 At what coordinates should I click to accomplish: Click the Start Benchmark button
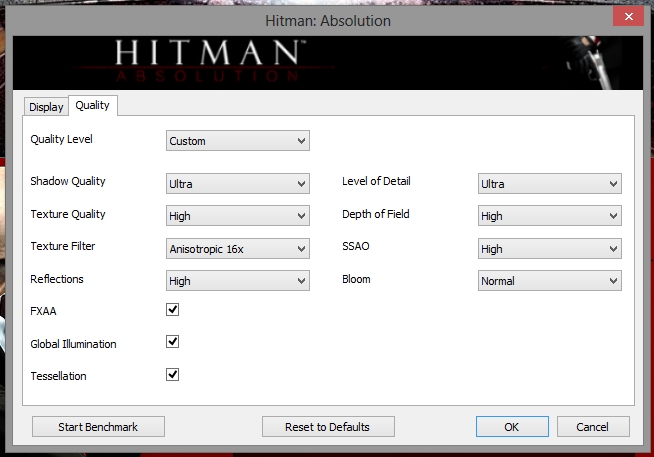click(98, 427)
